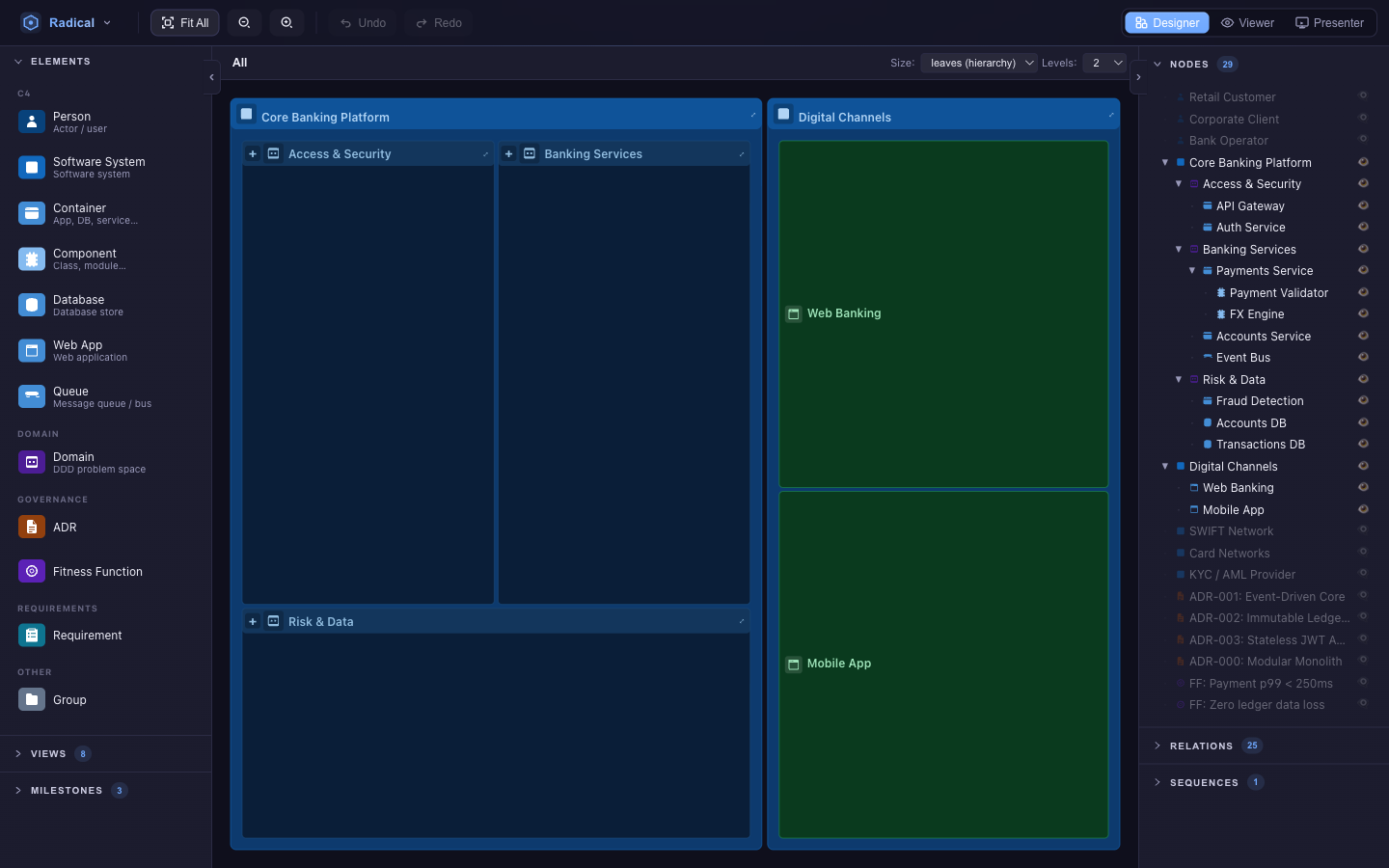Click the plus icon on Risk & Data
Screen dimensions: 1389x868
coord(253,621)
